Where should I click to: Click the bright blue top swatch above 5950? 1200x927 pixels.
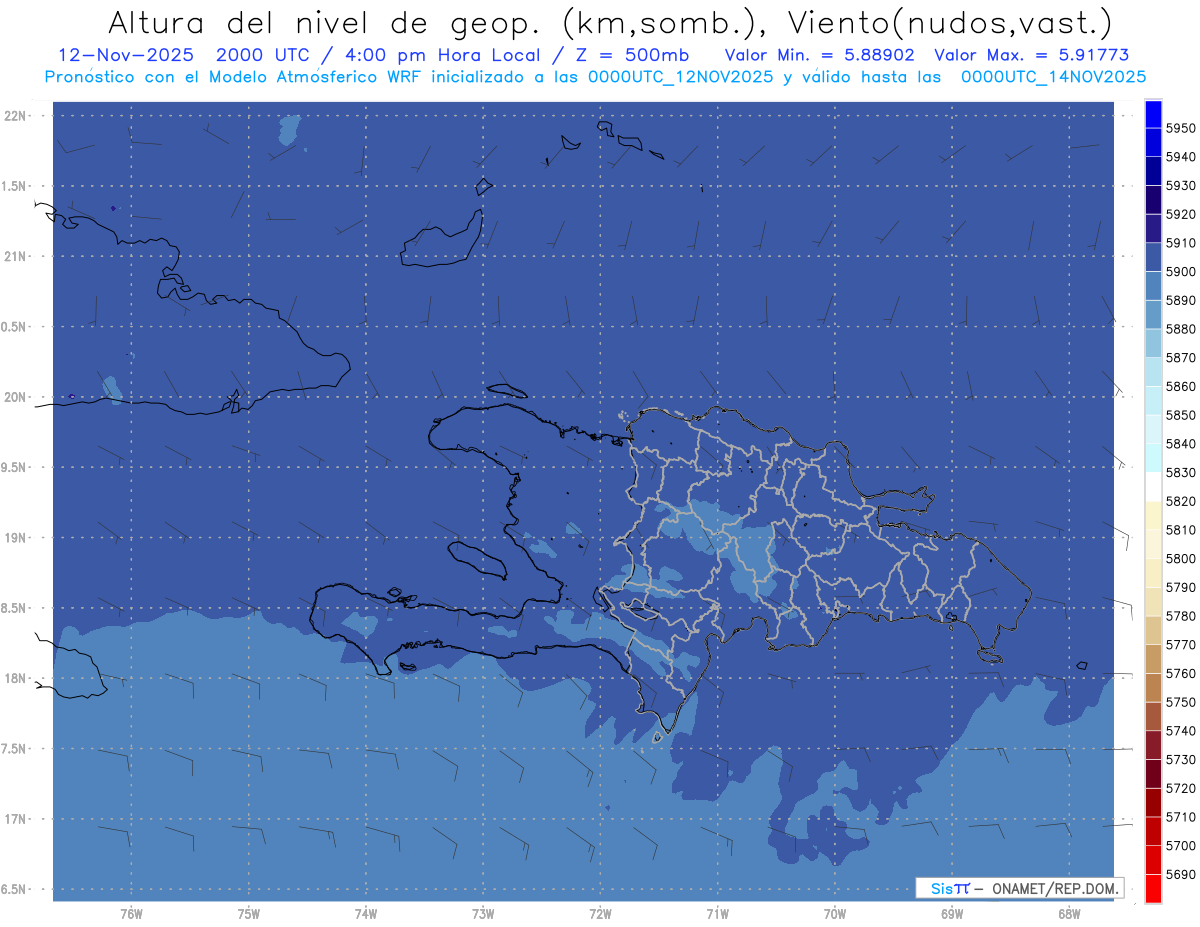click(x=1153, y=114)
